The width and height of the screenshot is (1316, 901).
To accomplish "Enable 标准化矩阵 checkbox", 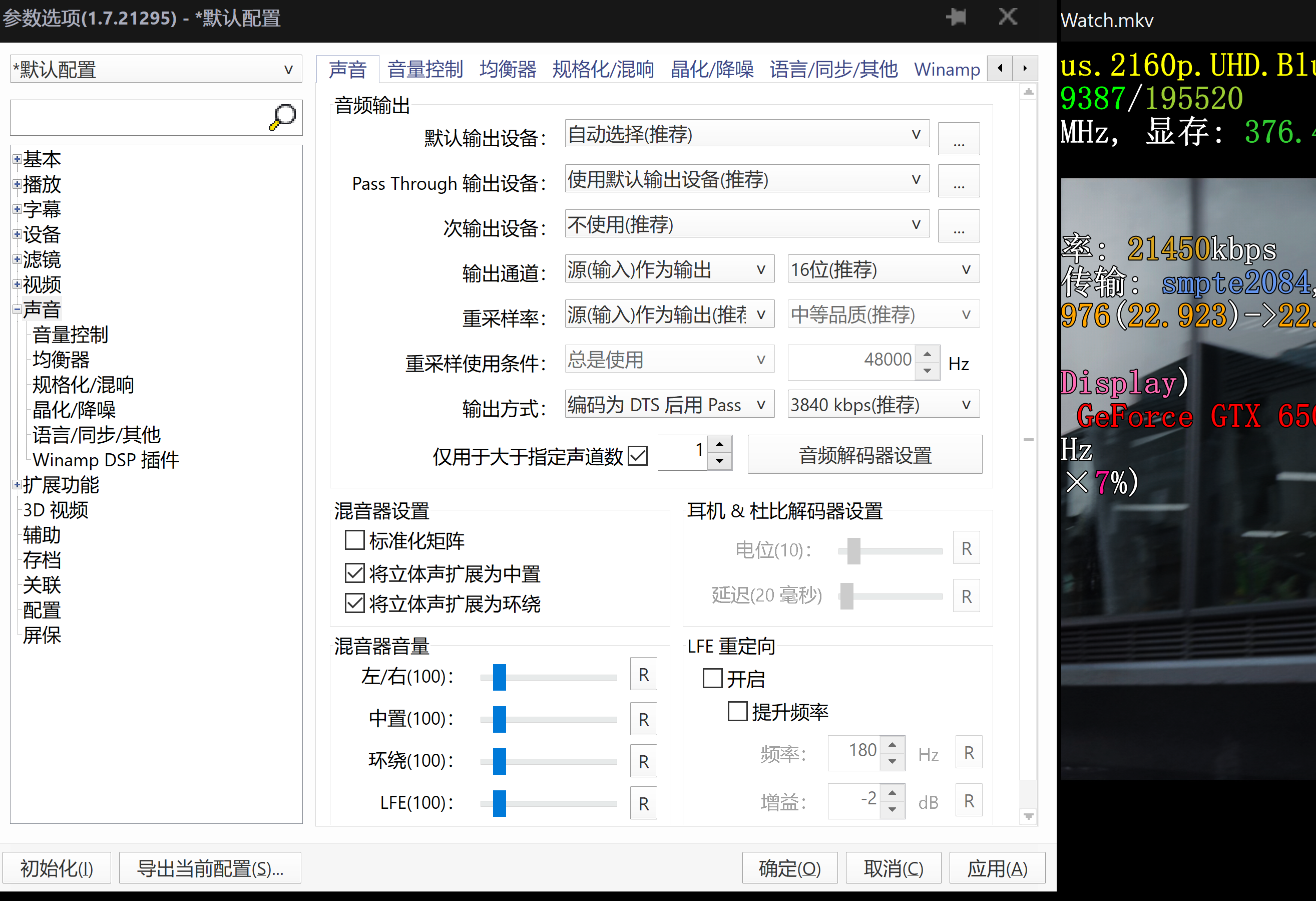I will point(354,540).
